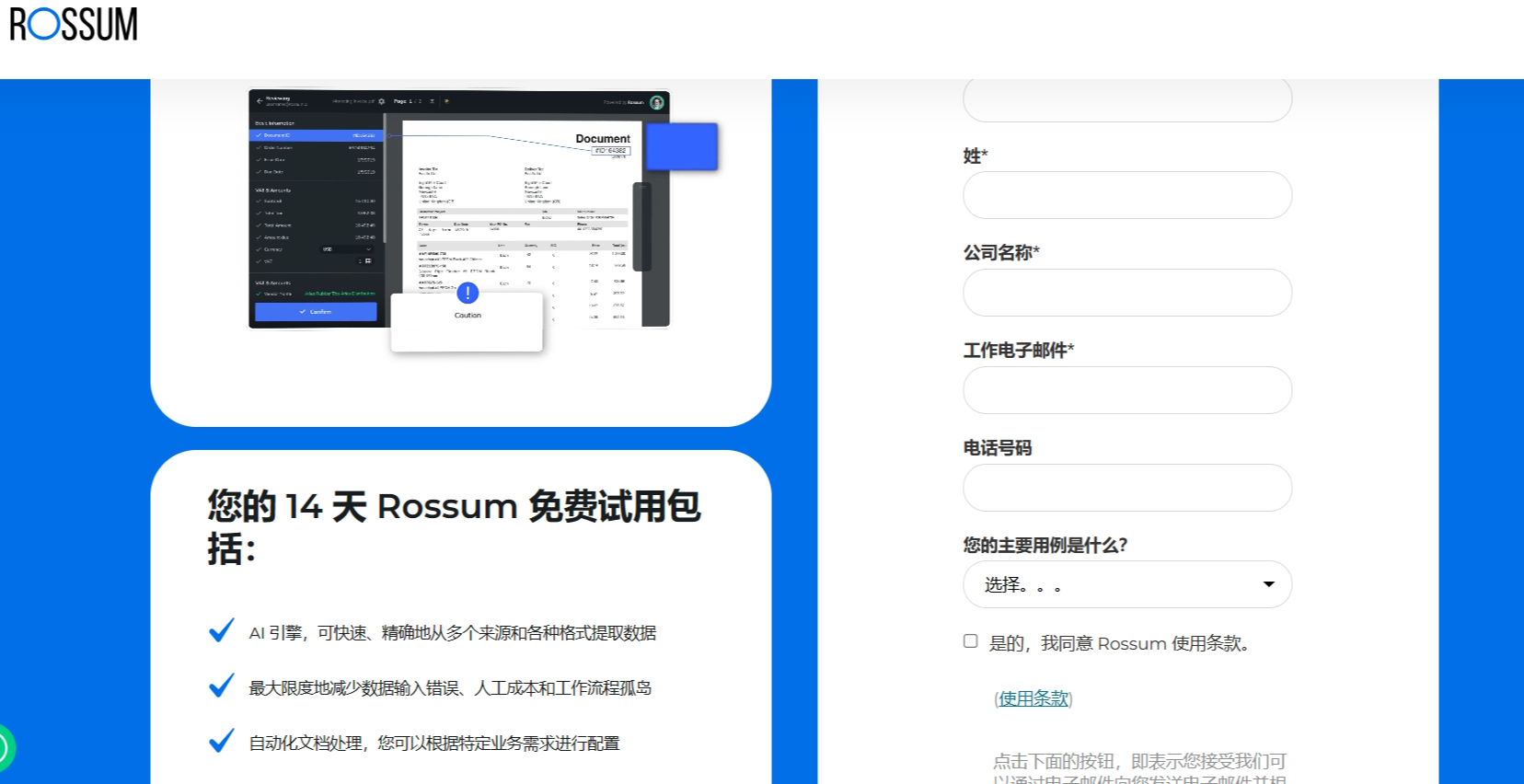Click the blue Confirm button in the illustration
The height and width of the screenshot is (784, 1524).
pyautogui.click(x=316, y=312)
